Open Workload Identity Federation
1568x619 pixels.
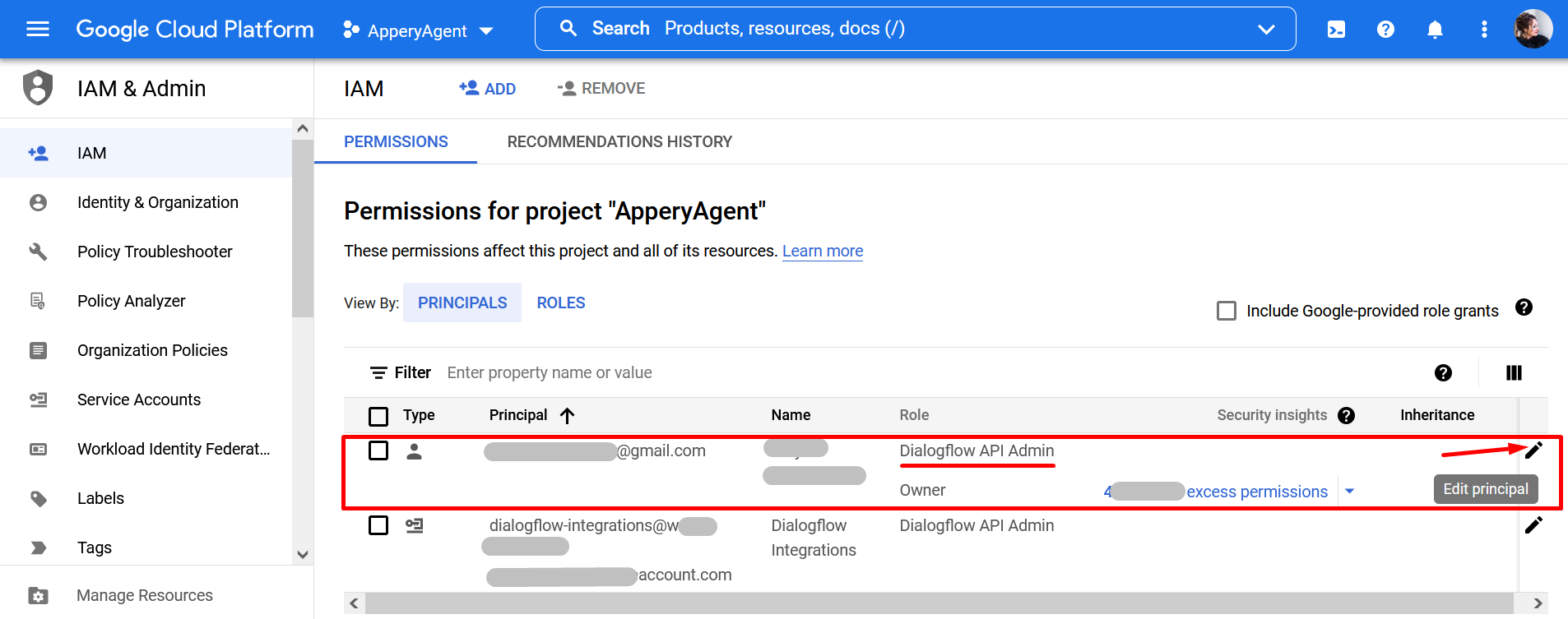146,449
